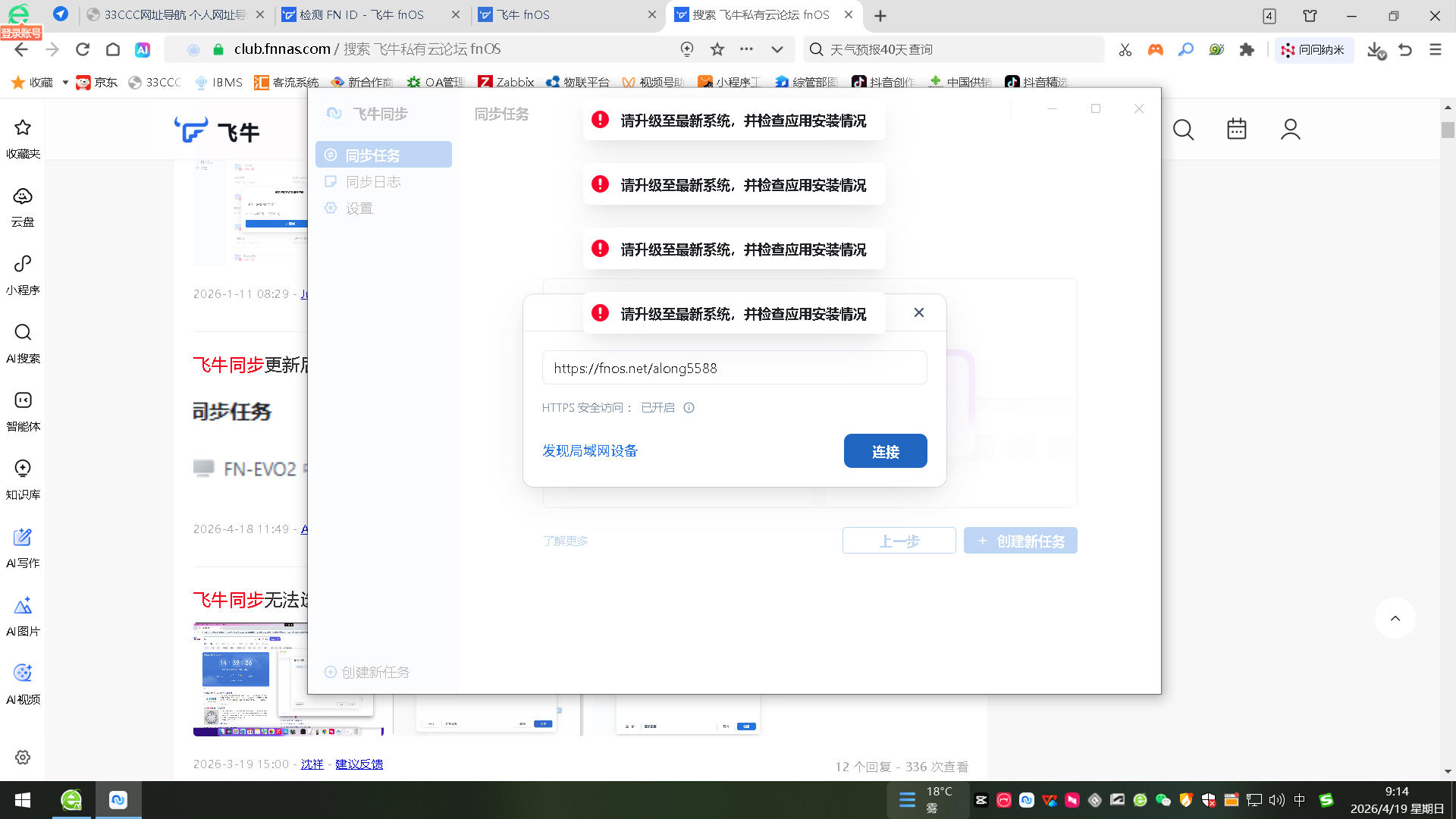Click 创建新任务 button at bottom right
The image size is (1456, 819).
point(1021,541)
